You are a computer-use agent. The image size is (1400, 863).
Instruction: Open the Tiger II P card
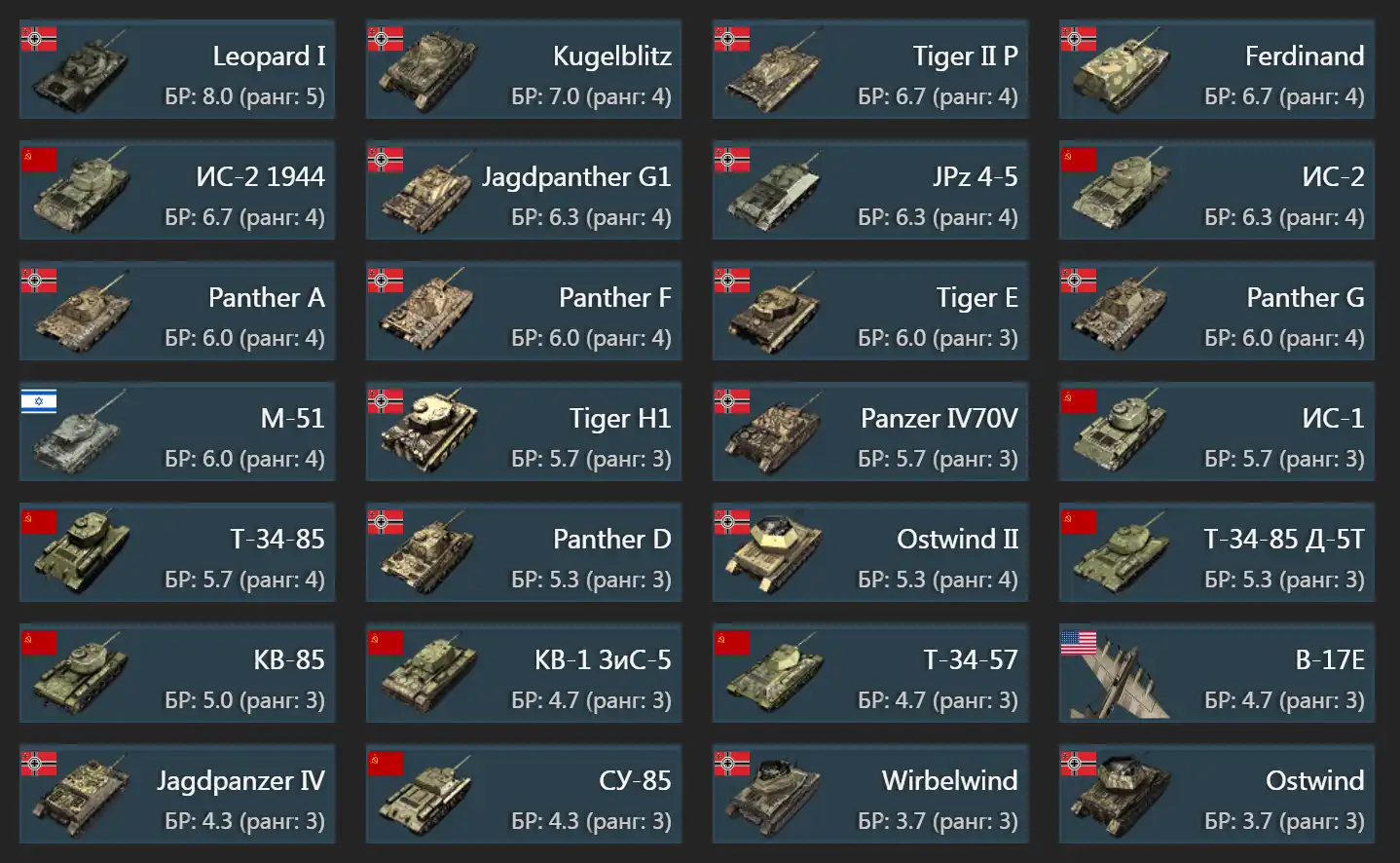click(870, 69)
